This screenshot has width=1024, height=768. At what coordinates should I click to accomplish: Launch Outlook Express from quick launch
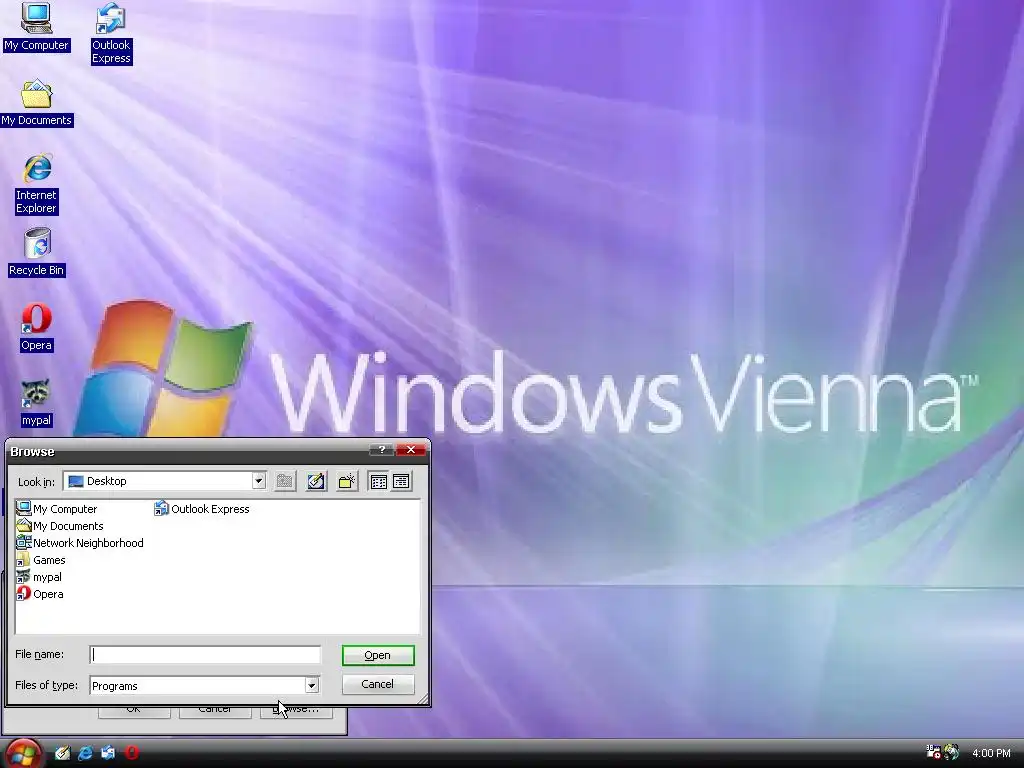[x=108, y=753]
